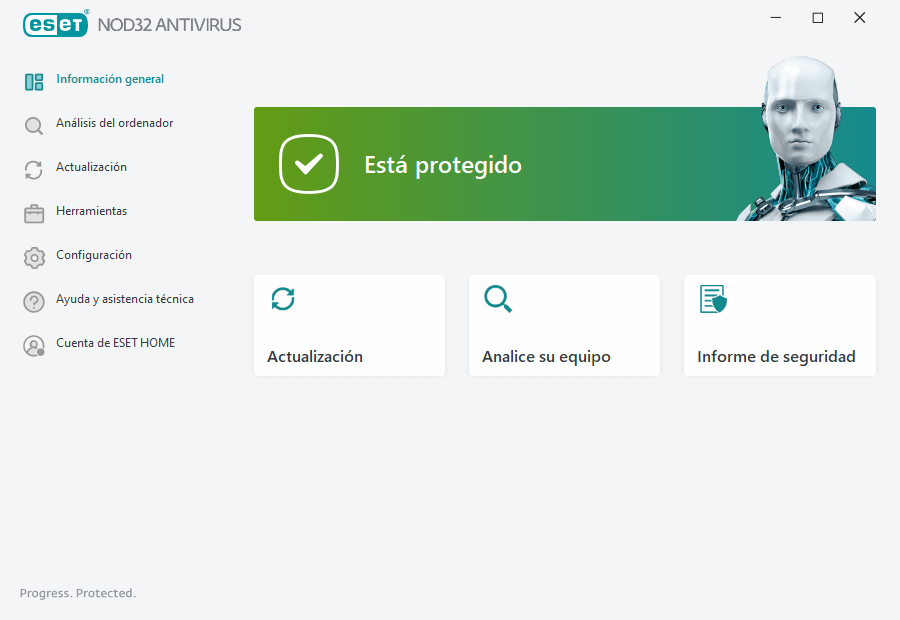The height and width of the screenshot is (620, 900).
Task: Click the magnifying glass on Analice su equipo card
Action: [x=497, y=299]
